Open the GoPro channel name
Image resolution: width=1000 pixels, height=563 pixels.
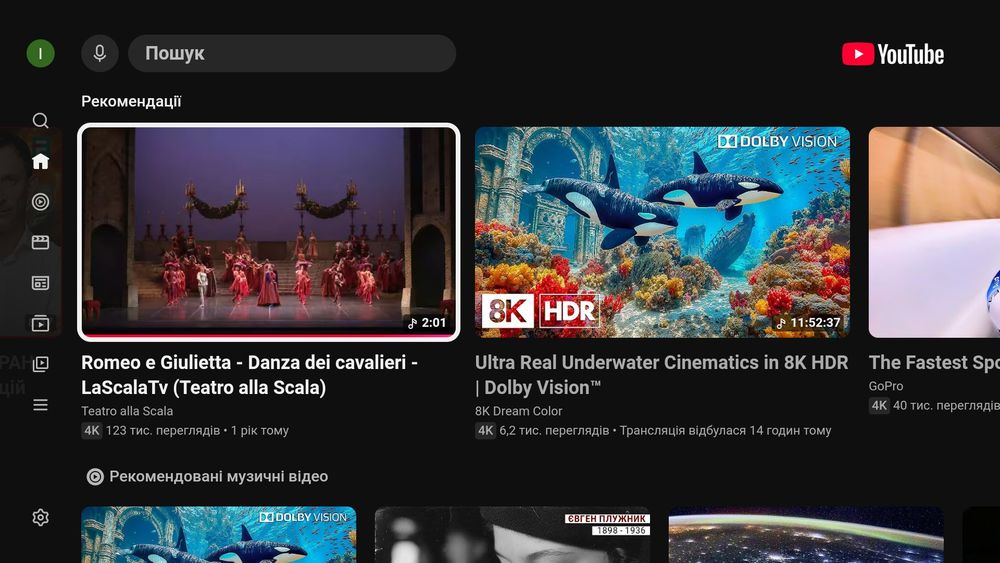click(x=886, y=386)
